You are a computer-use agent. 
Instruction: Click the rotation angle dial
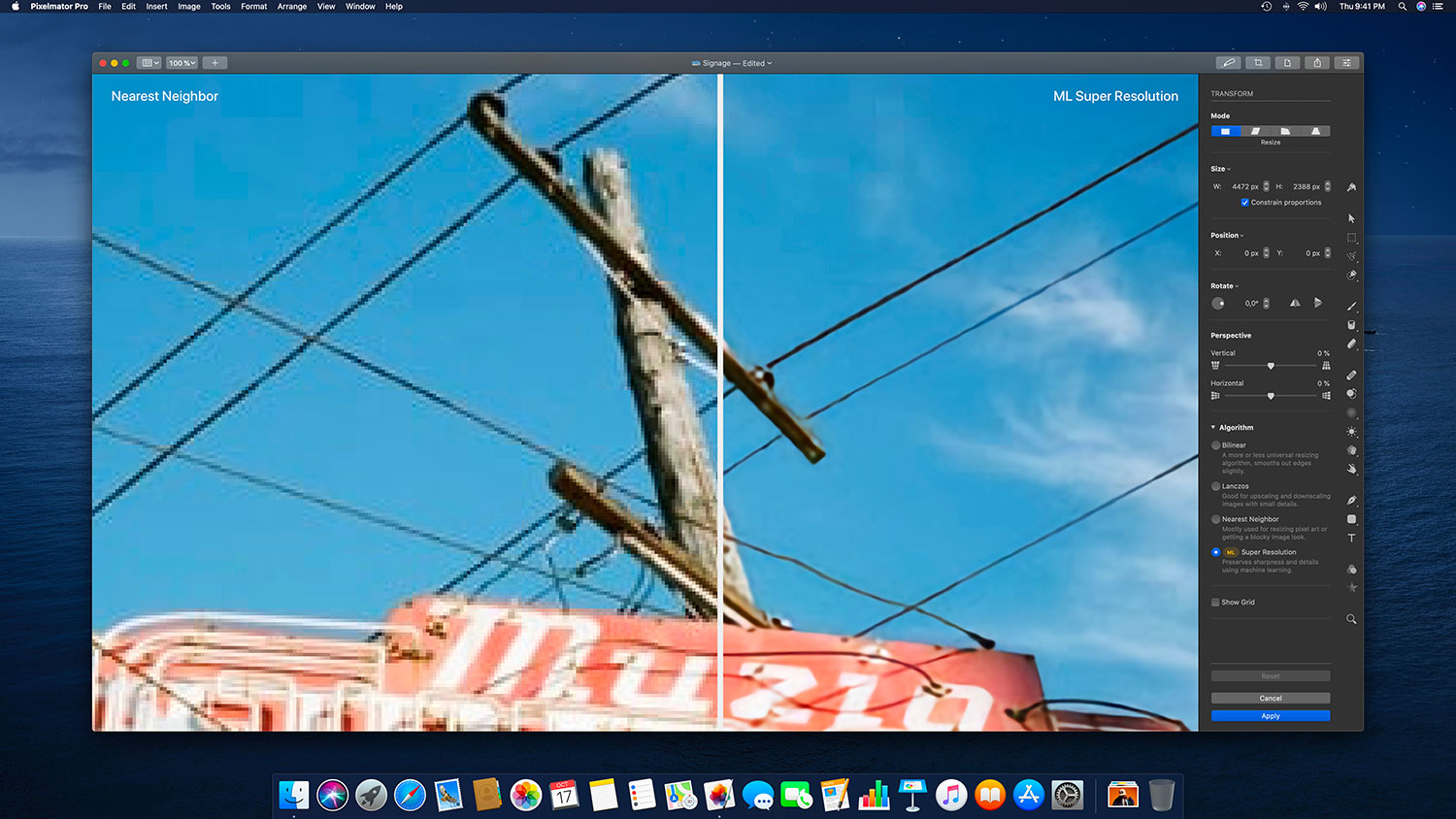(x=1218, y=304)
